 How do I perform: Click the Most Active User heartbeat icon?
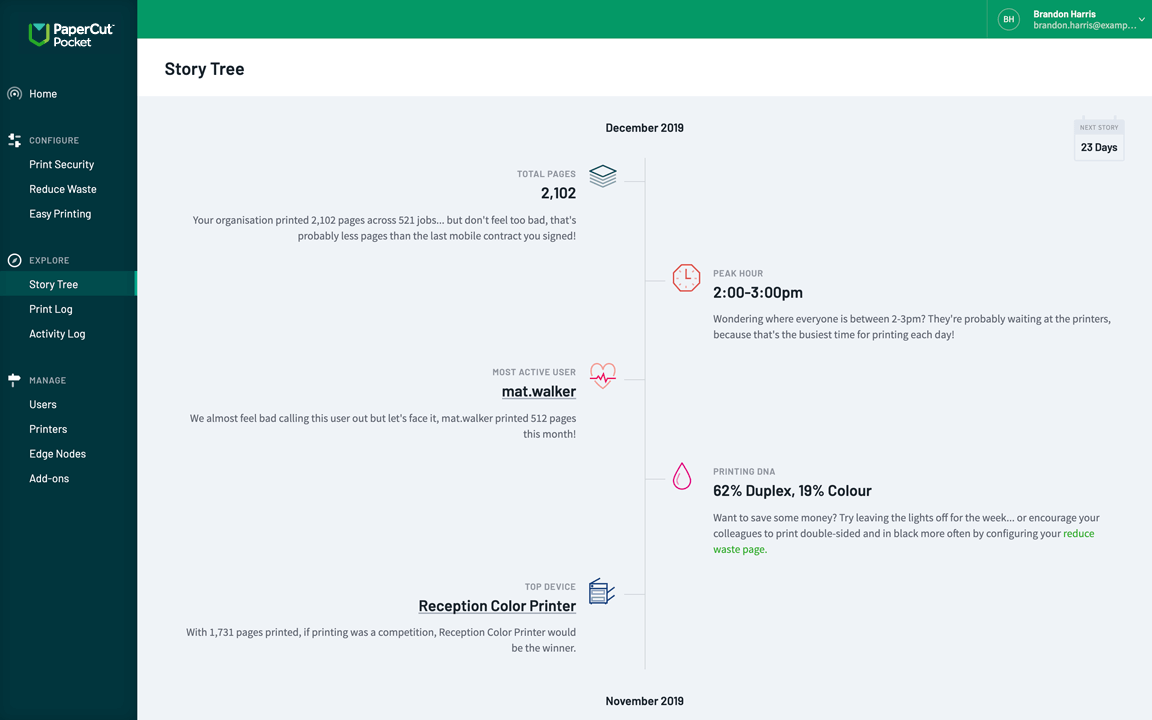(x=602, y=375)
